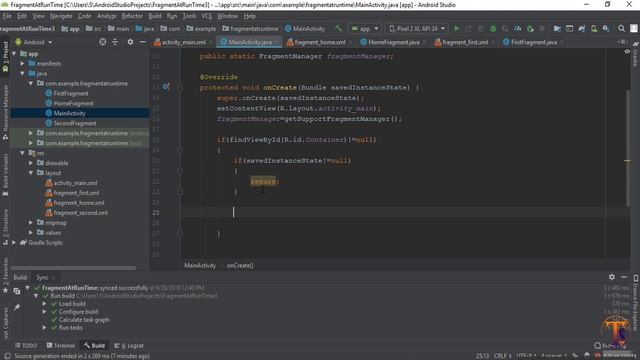Open the Terminal tool window
Screen dimensions: 640x360
pos(60,345)
